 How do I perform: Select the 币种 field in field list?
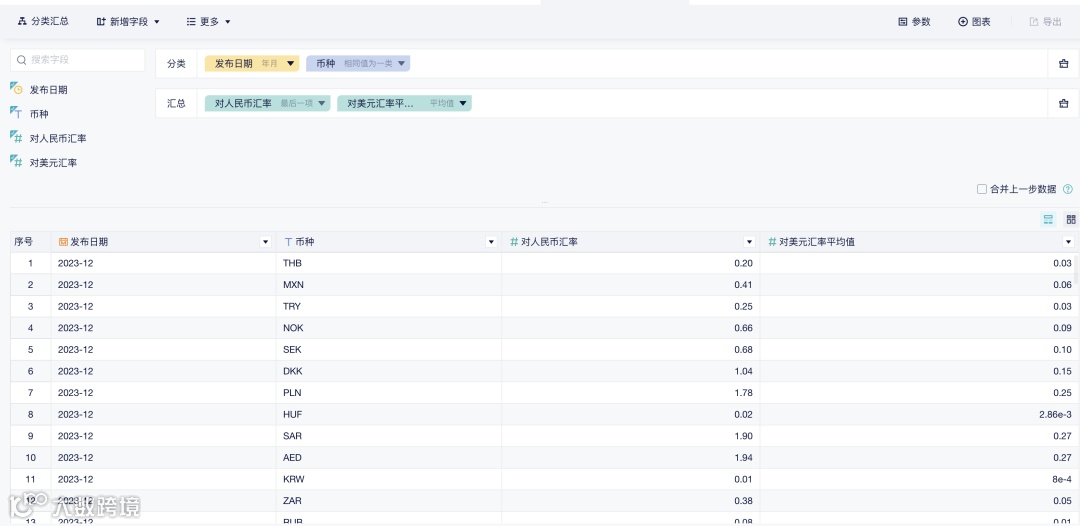39,114
